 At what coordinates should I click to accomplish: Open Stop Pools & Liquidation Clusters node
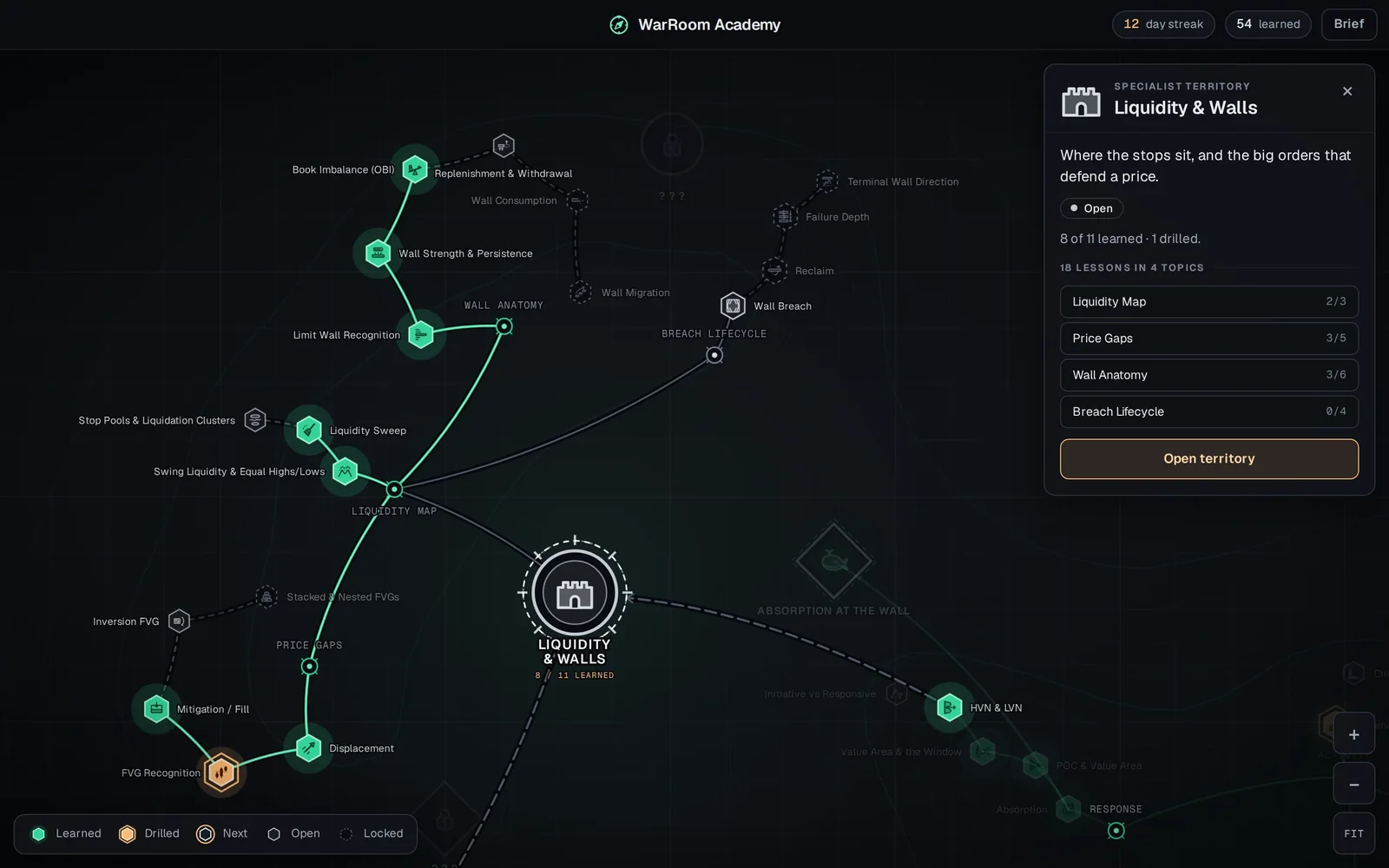click(255, 420)
